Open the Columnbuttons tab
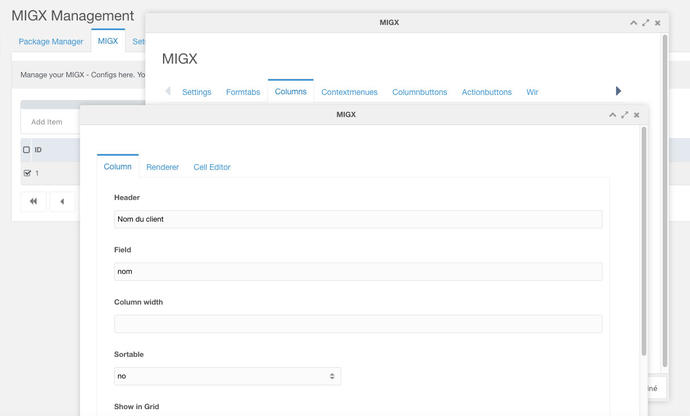690x416 pixels. click(419, 92)
